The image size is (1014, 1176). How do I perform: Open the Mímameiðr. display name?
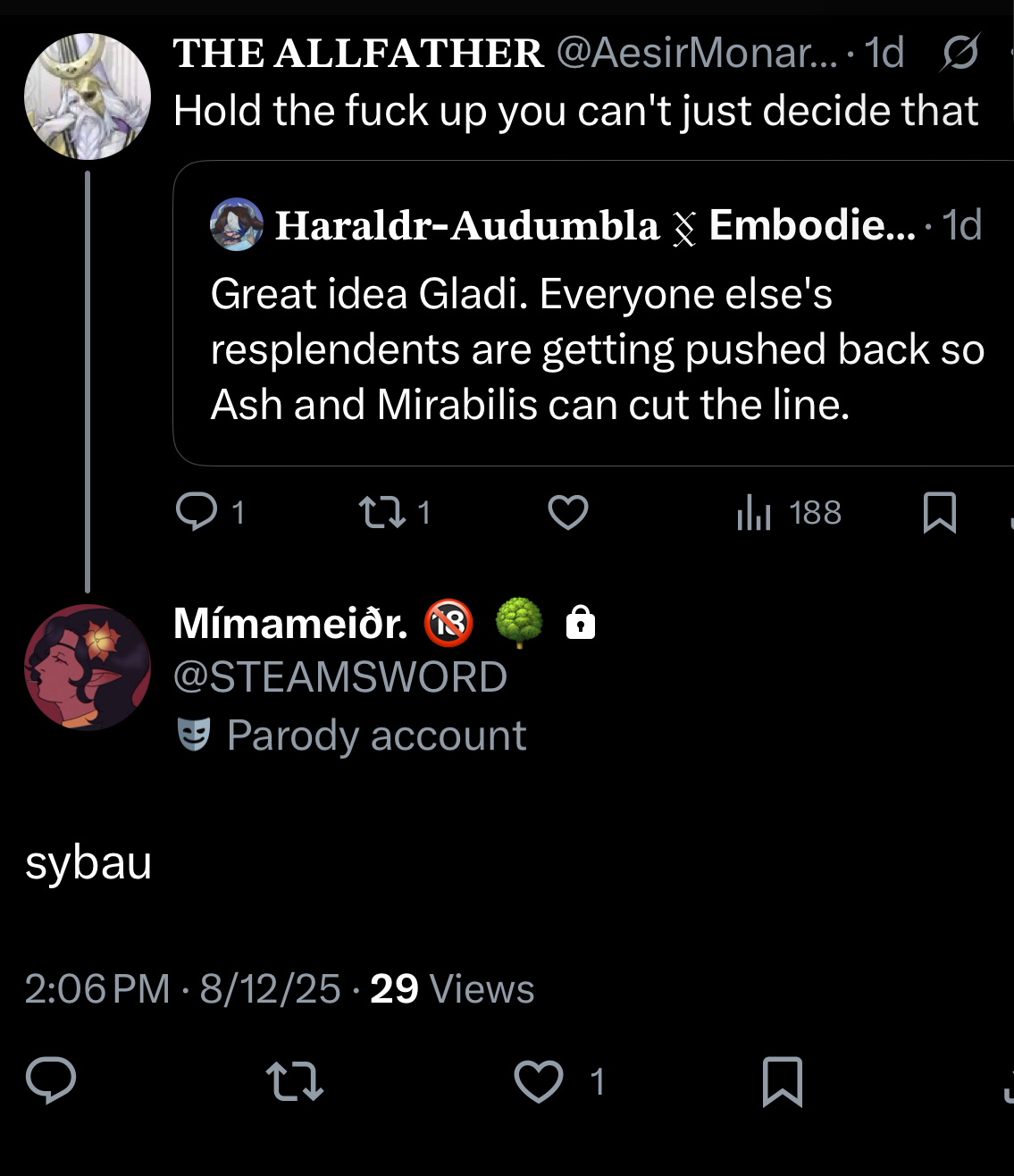point(290,623)
